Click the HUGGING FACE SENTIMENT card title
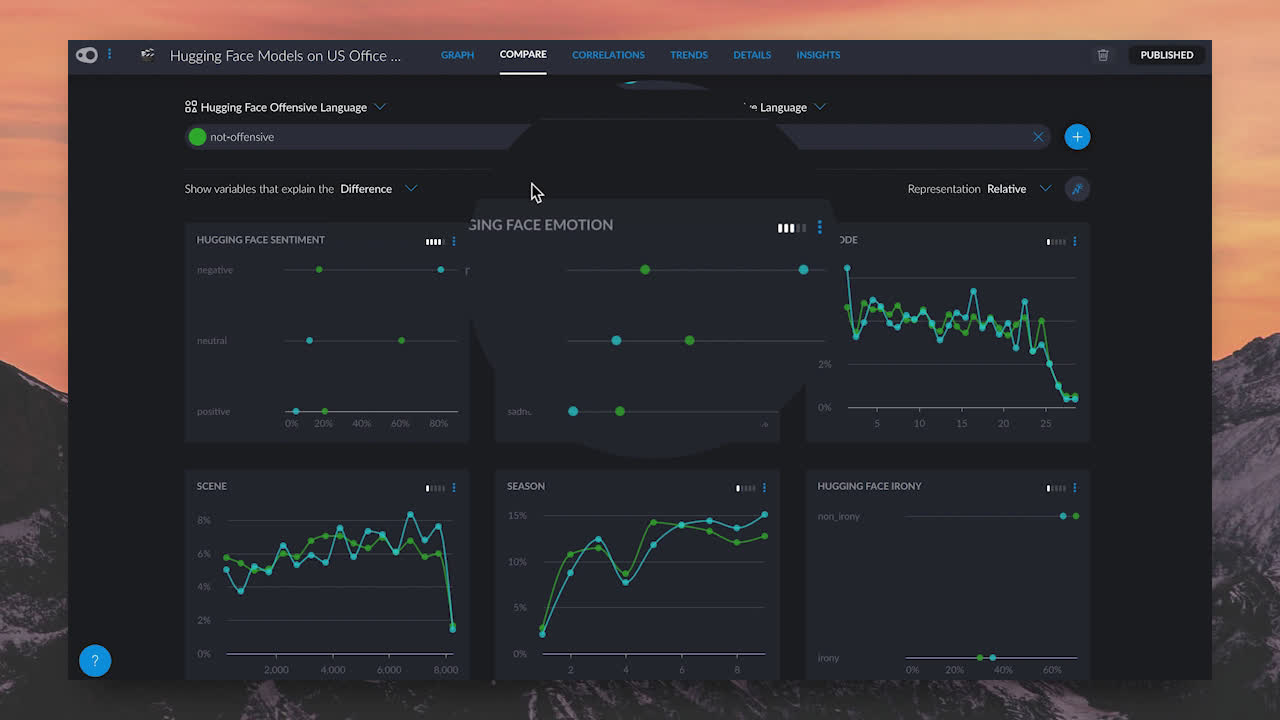The width and height of the screenshot is (1280, 720). point(260,240)
